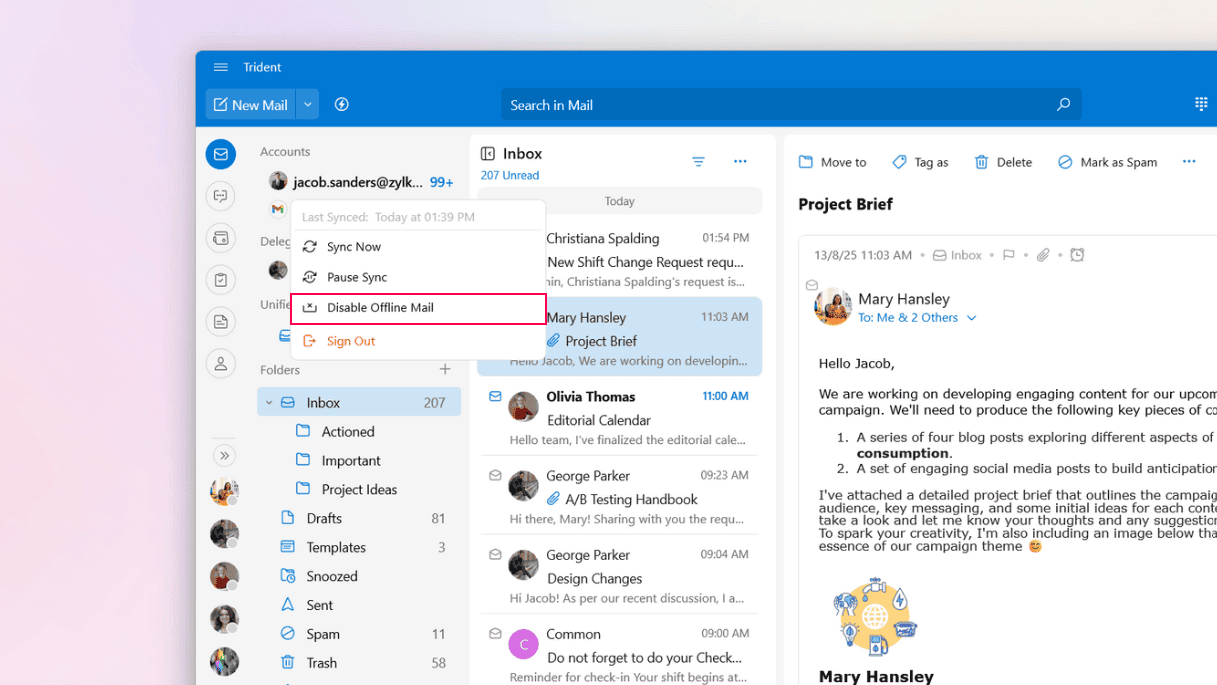Click the filter icon in Inbox header
The image size is (1217, 685).
click(x=698, y=162)
